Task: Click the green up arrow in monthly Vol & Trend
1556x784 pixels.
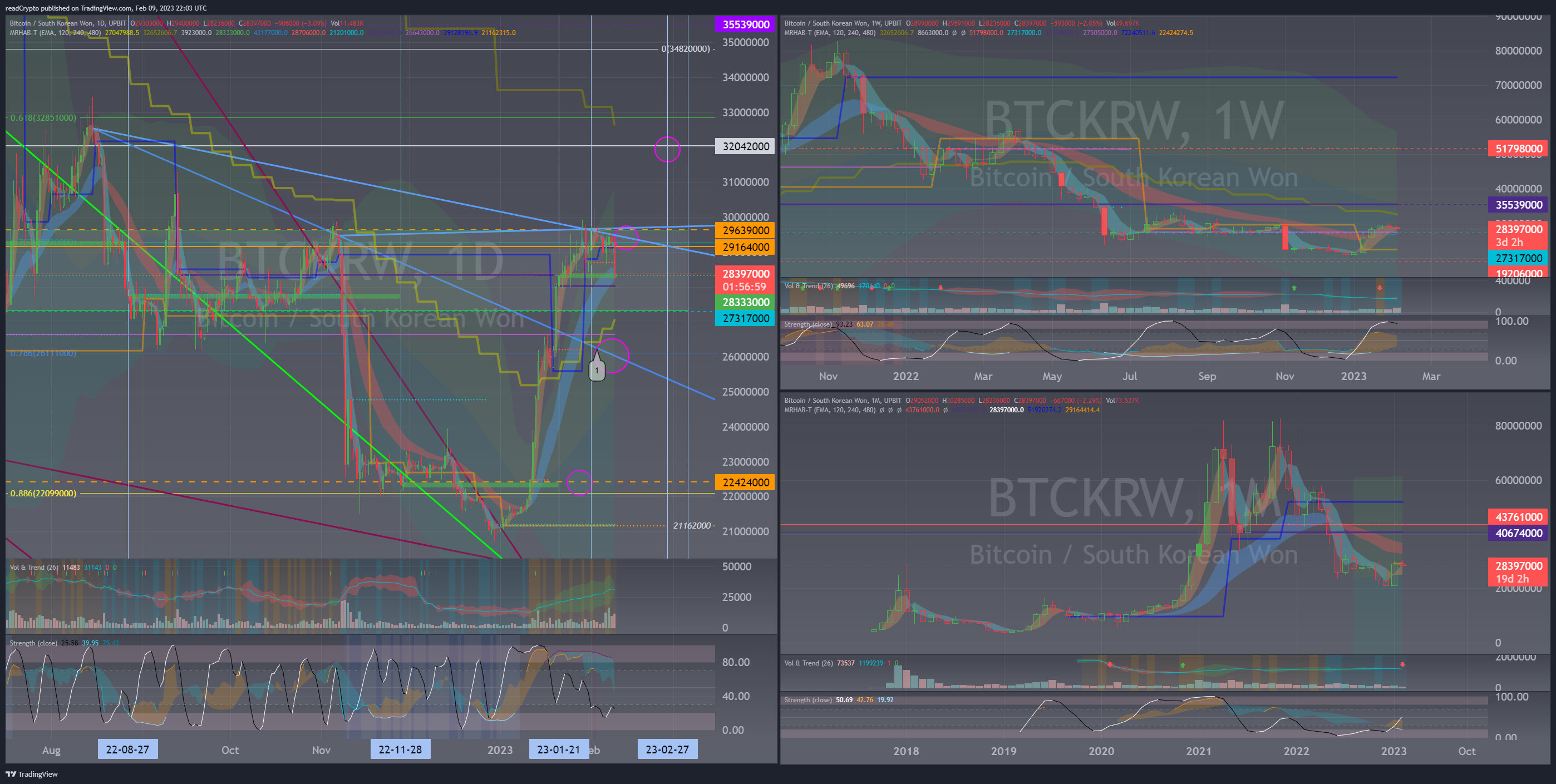Action: (x=1183, y=665)
